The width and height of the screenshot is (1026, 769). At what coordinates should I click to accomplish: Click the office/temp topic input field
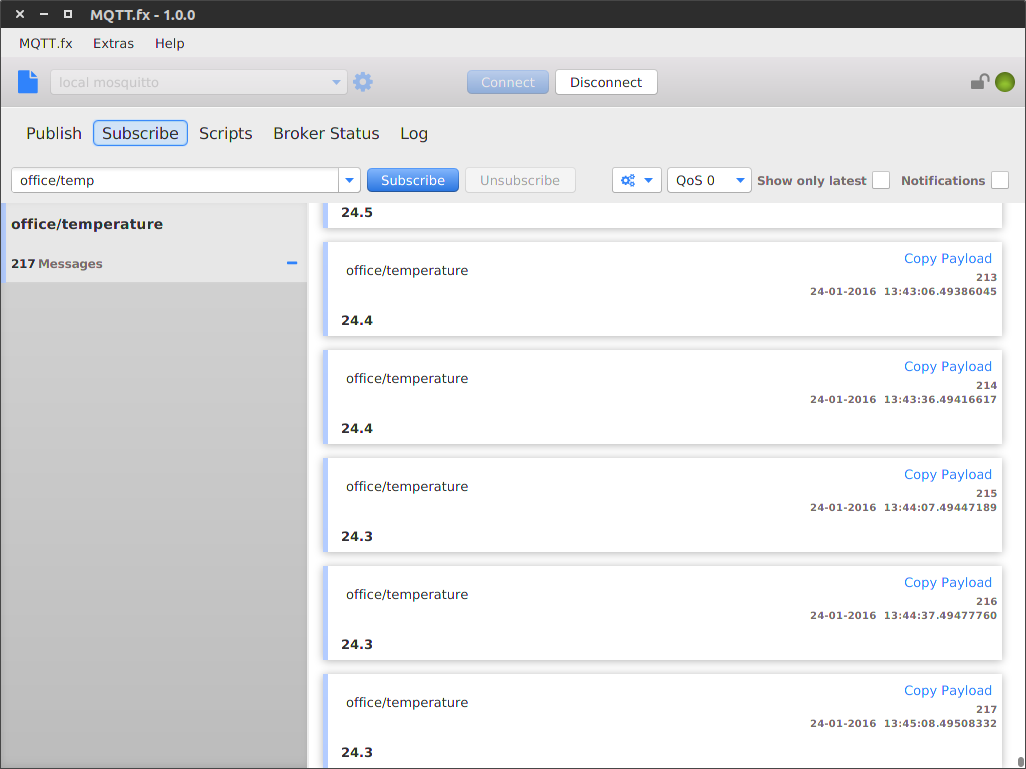pyautogui.click(x=175, y=180)
